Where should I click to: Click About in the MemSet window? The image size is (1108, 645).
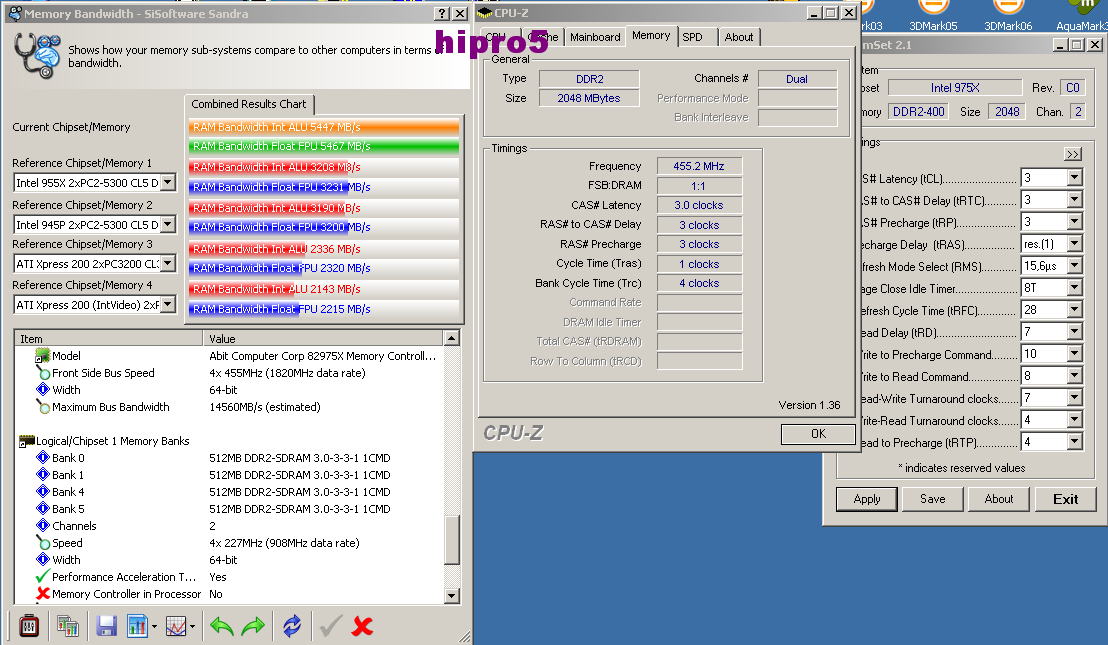(998, 499)
